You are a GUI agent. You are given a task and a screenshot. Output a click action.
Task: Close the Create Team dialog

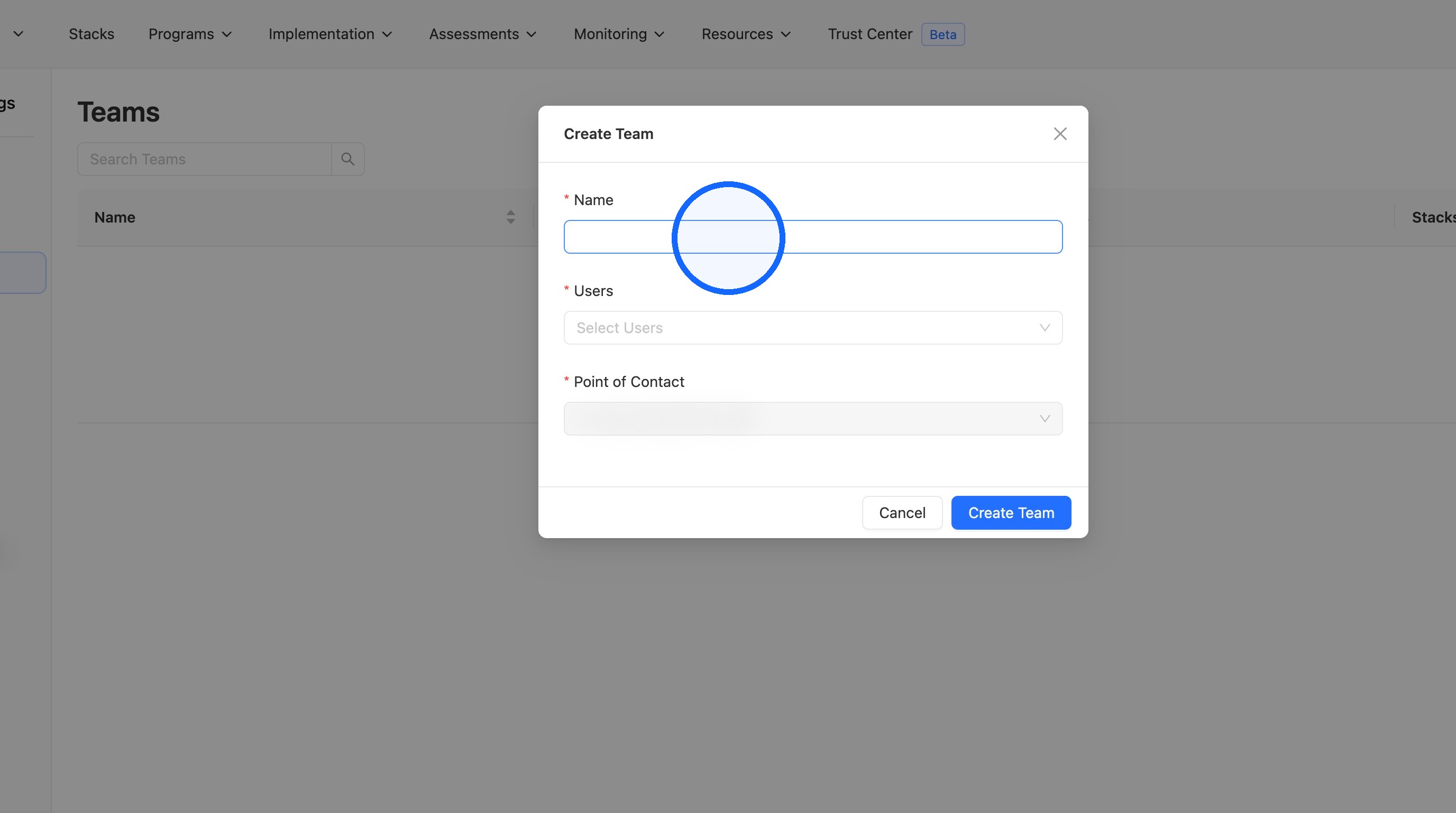click(x=1060, y=134)
